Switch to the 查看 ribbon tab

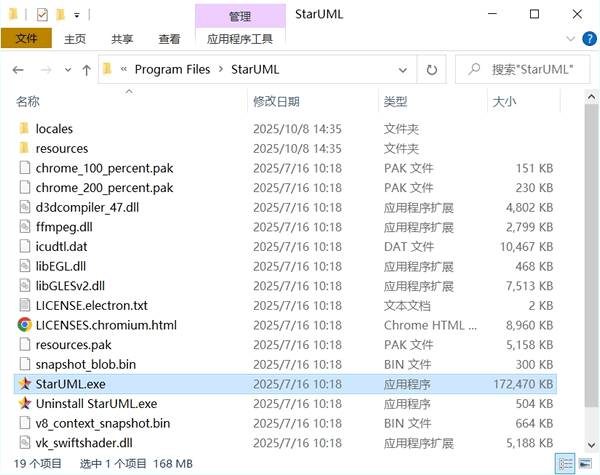pyautogui.click(x=169, y=39)
